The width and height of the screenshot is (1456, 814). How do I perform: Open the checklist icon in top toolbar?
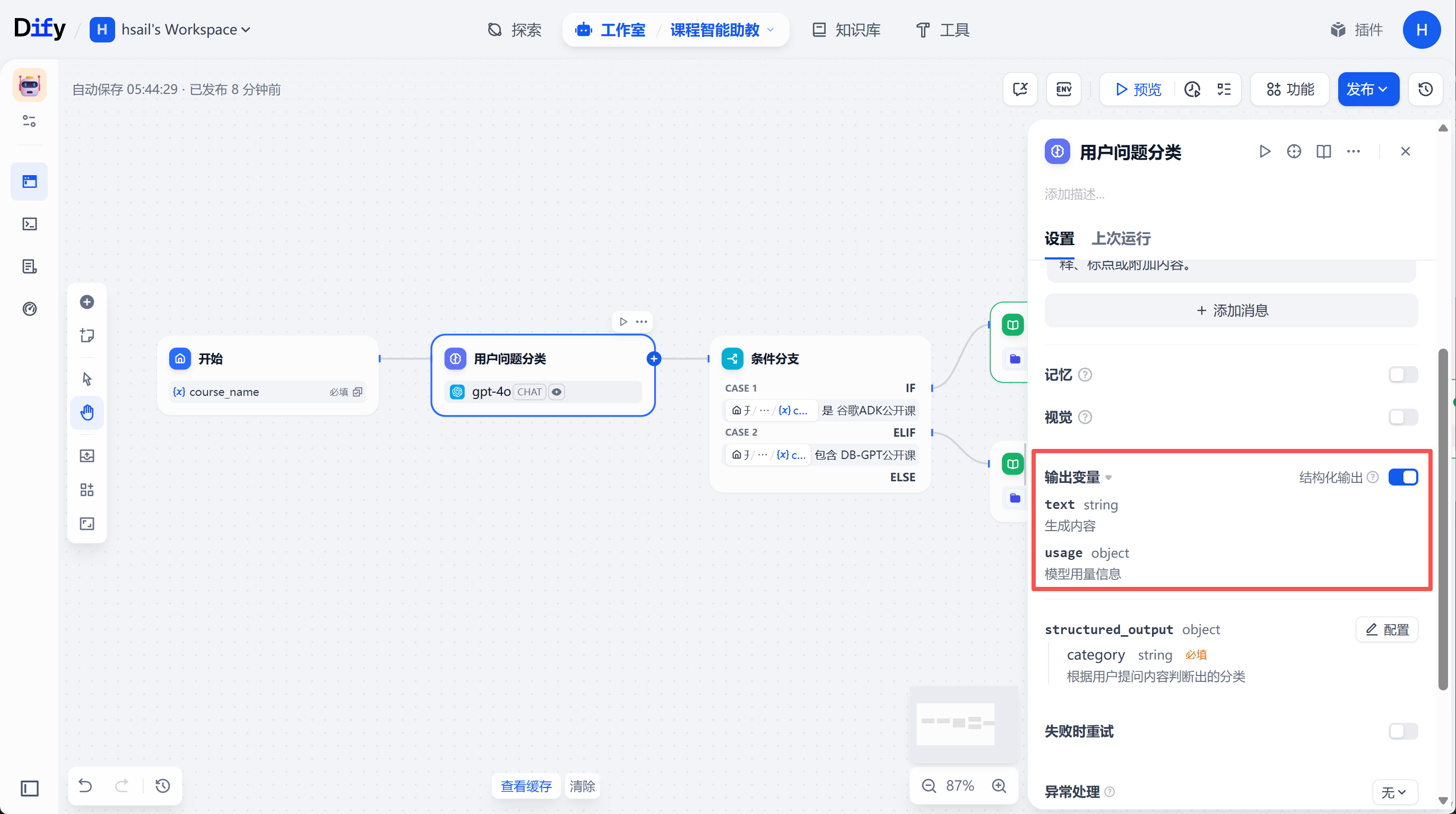[1224, 89]
